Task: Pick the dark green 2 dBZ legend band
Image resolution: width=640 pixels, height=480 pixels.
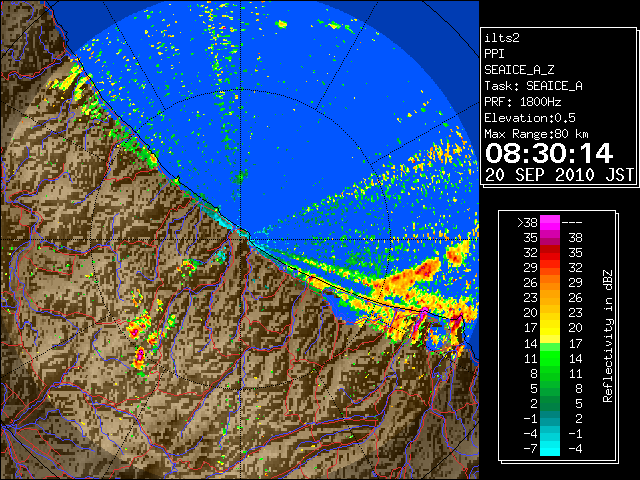Action: [x=550, y=403]
